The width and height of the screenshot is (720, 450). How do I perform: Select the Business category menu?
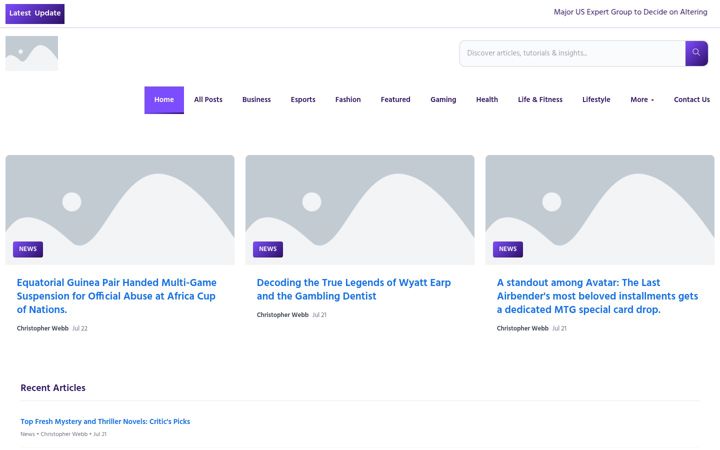point(256,100)
